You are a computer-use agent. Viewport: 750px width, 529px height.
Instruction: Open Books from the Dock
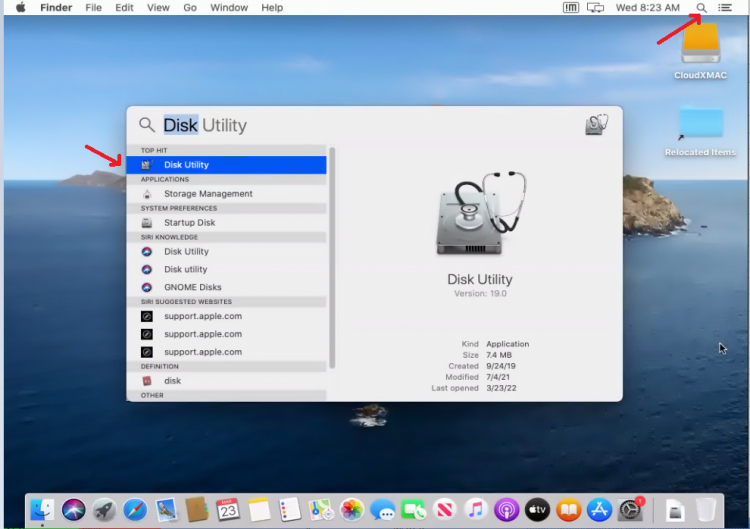point(568,509)
